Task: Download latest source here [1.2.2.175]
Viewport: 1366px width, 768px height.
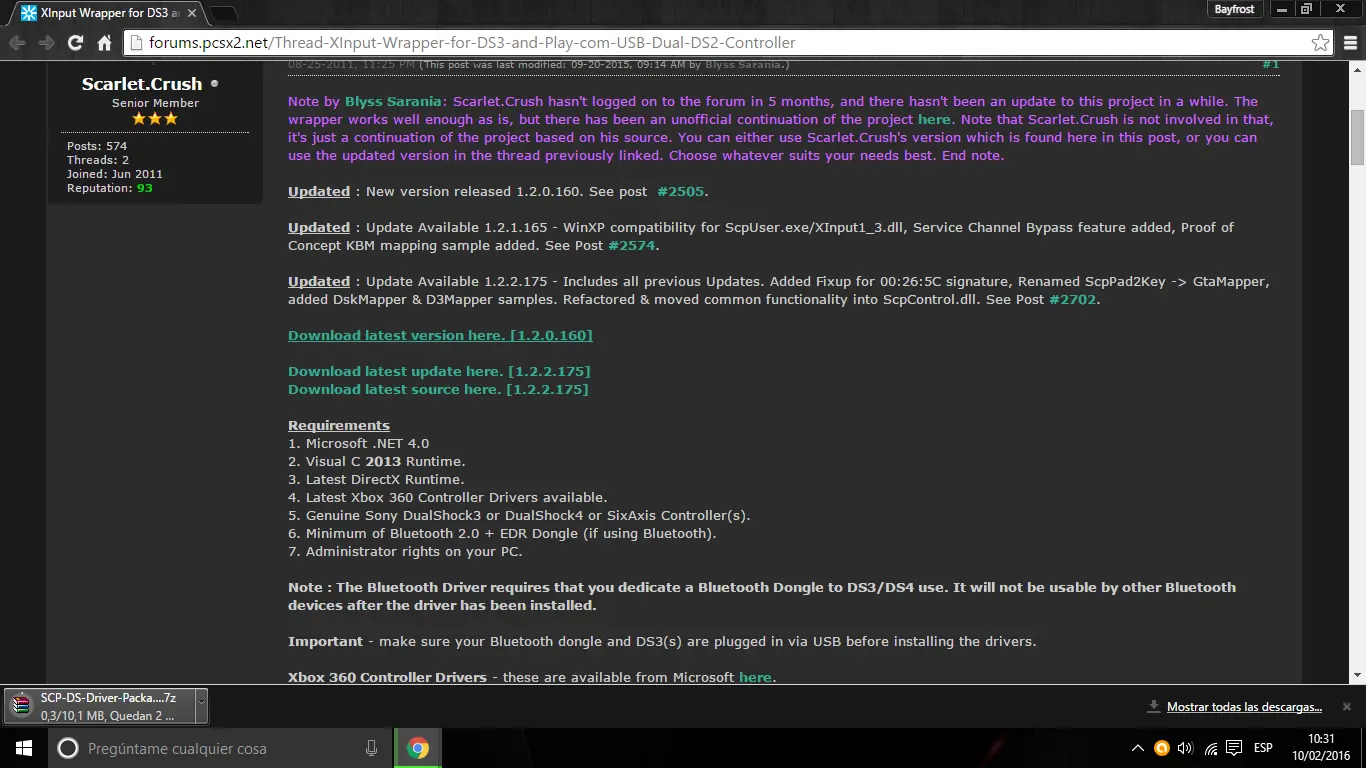Action: [438, 389]
